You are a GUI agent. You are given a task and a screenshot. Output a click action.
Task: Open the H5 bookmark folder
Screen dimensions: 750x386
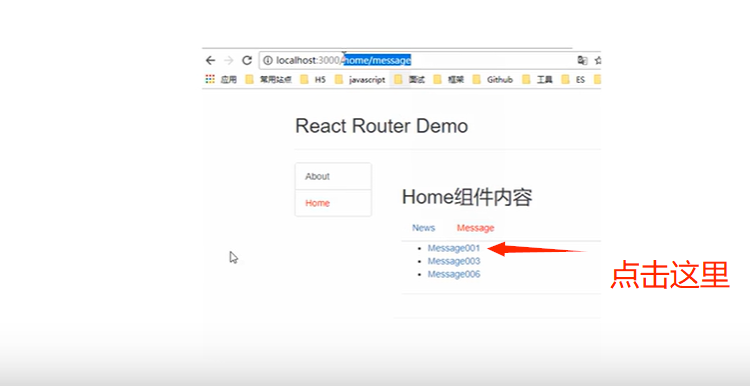coord(313,80)
